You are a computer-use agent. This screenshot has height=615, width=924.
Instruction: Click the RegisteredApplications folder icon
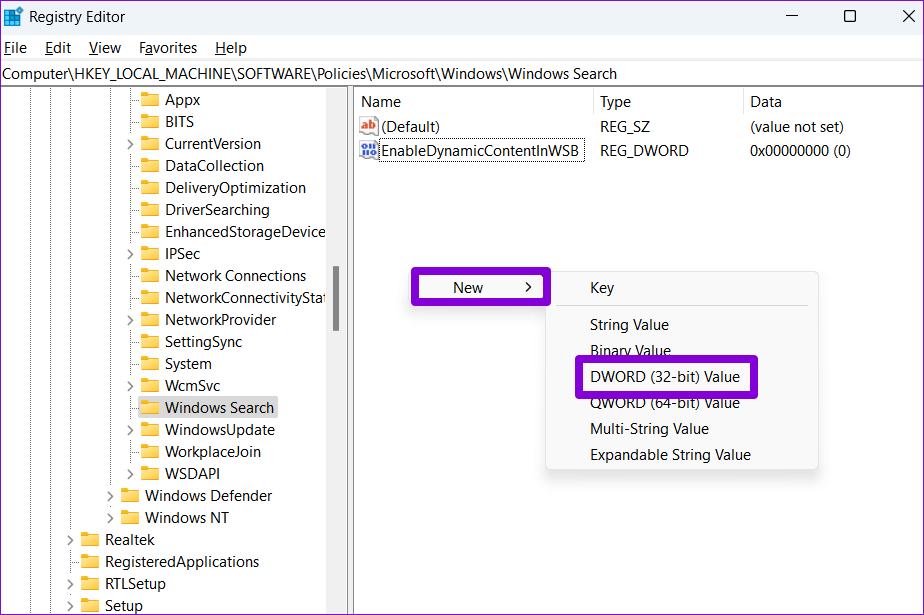click(x=90, y=561)
